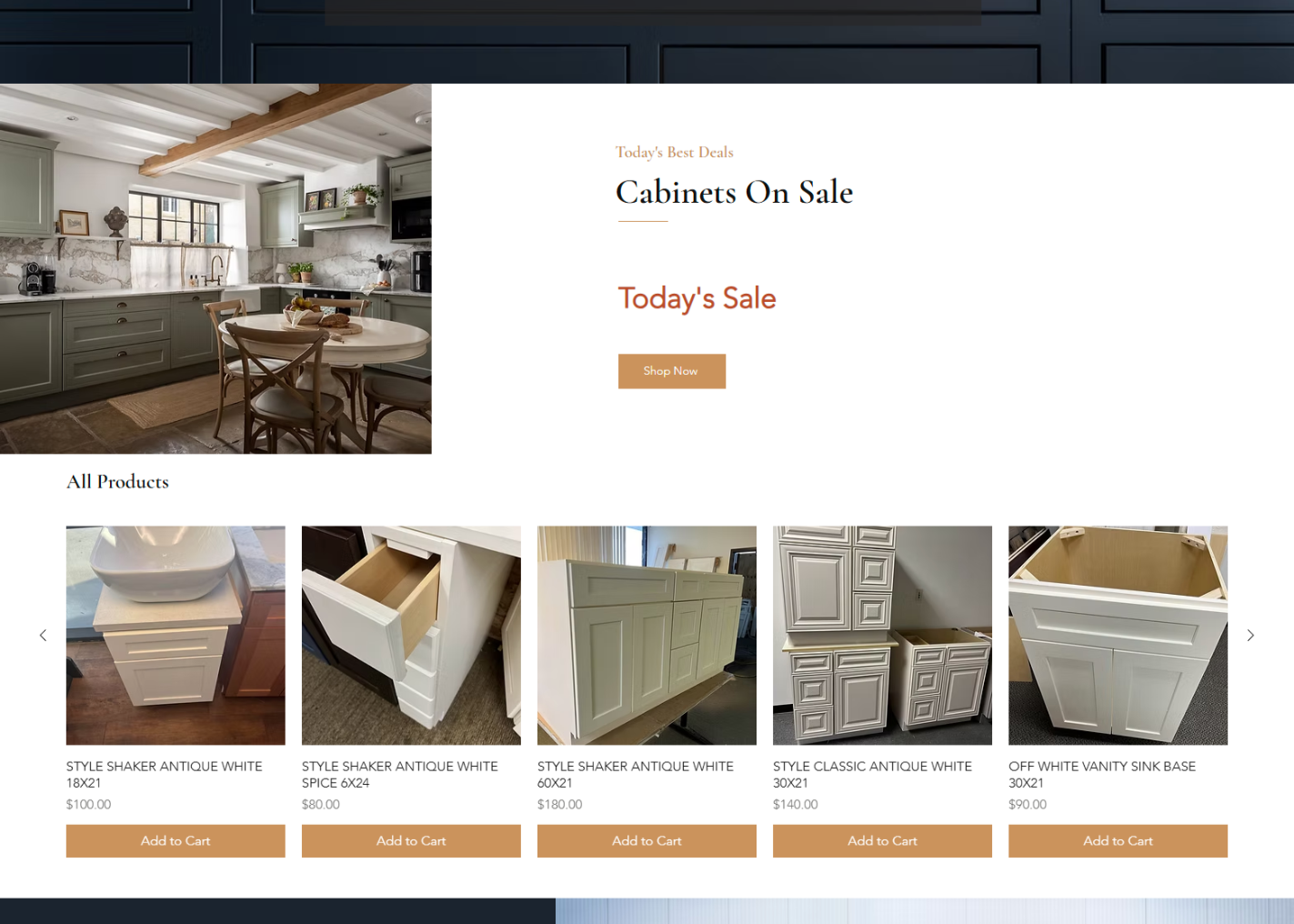Open the 18X21 shaker cabinet product image
Image resolution: width=1294 pixels, height=924 pixels.
tap(176, 636)
